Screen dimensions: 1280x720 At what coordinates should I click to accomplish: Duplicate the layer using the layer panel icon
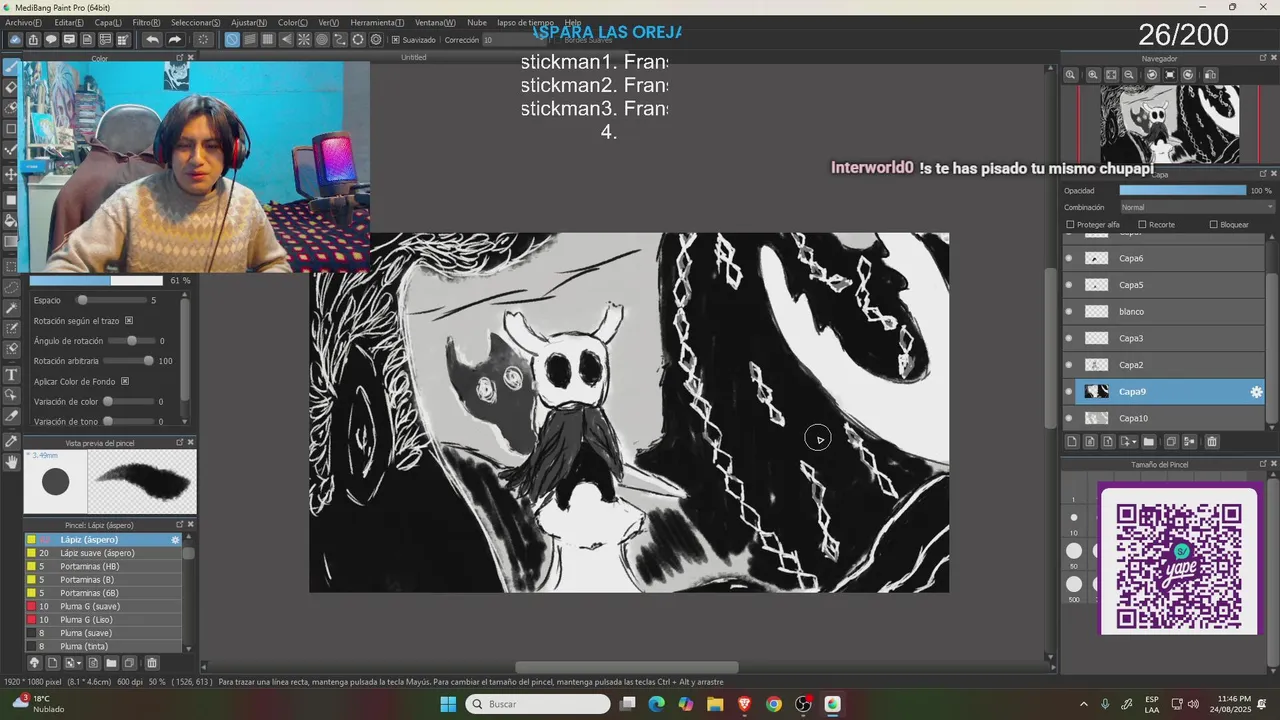[1171, 441]
